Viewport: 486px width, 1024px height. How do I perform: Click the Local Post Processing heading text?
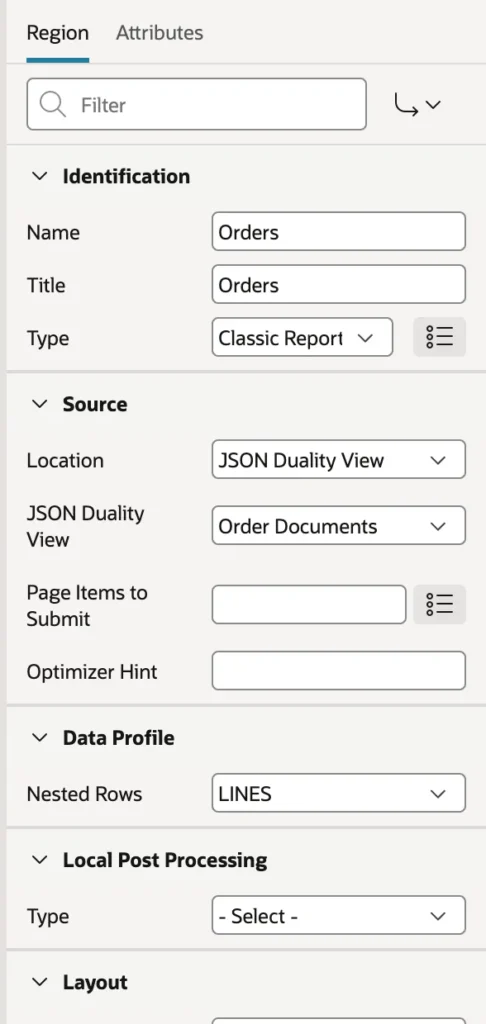(165, 860)
